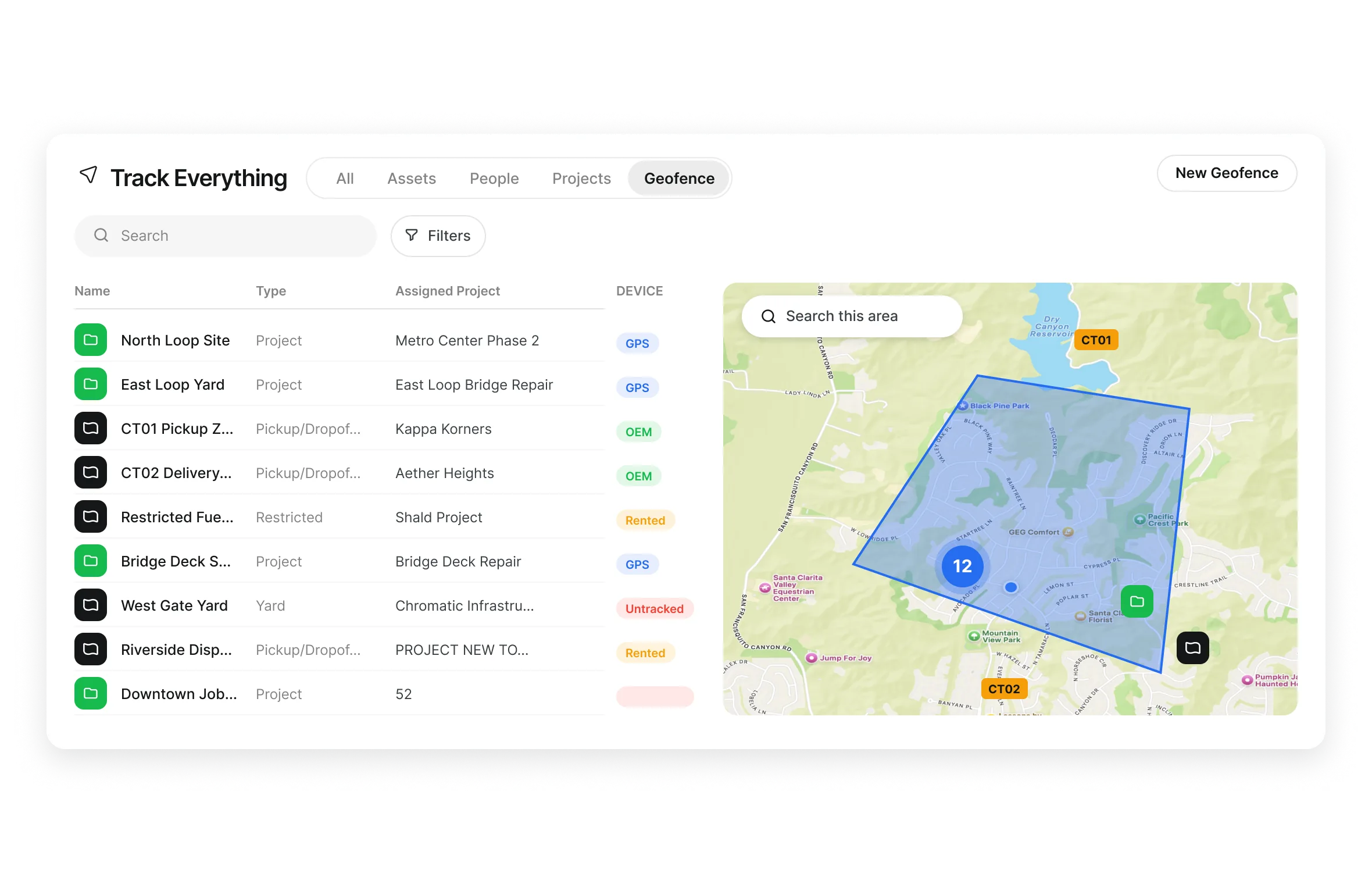Click the green folder icon for North Loop Site

[x=91, y=340]
